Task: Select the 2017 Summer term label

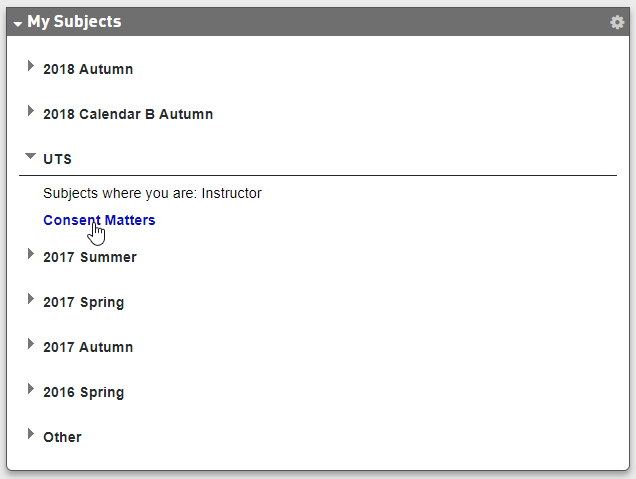Action: click(x=90, y=257)
